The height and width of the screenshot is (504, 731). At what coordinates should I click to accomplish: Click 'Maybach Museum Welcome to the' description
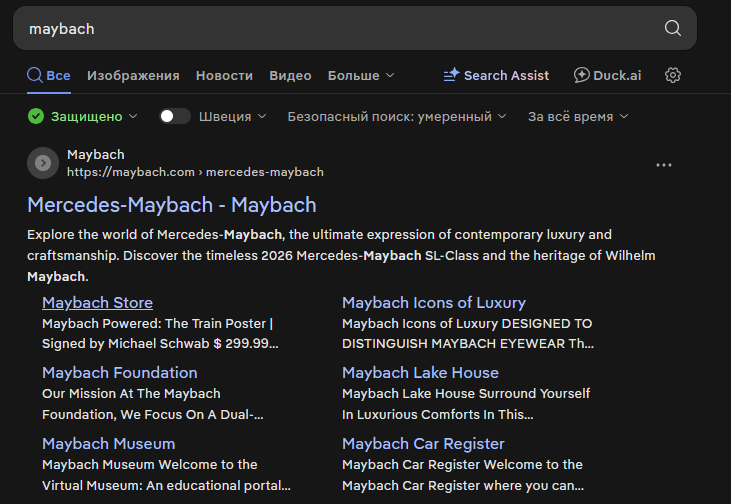(166, 475)
